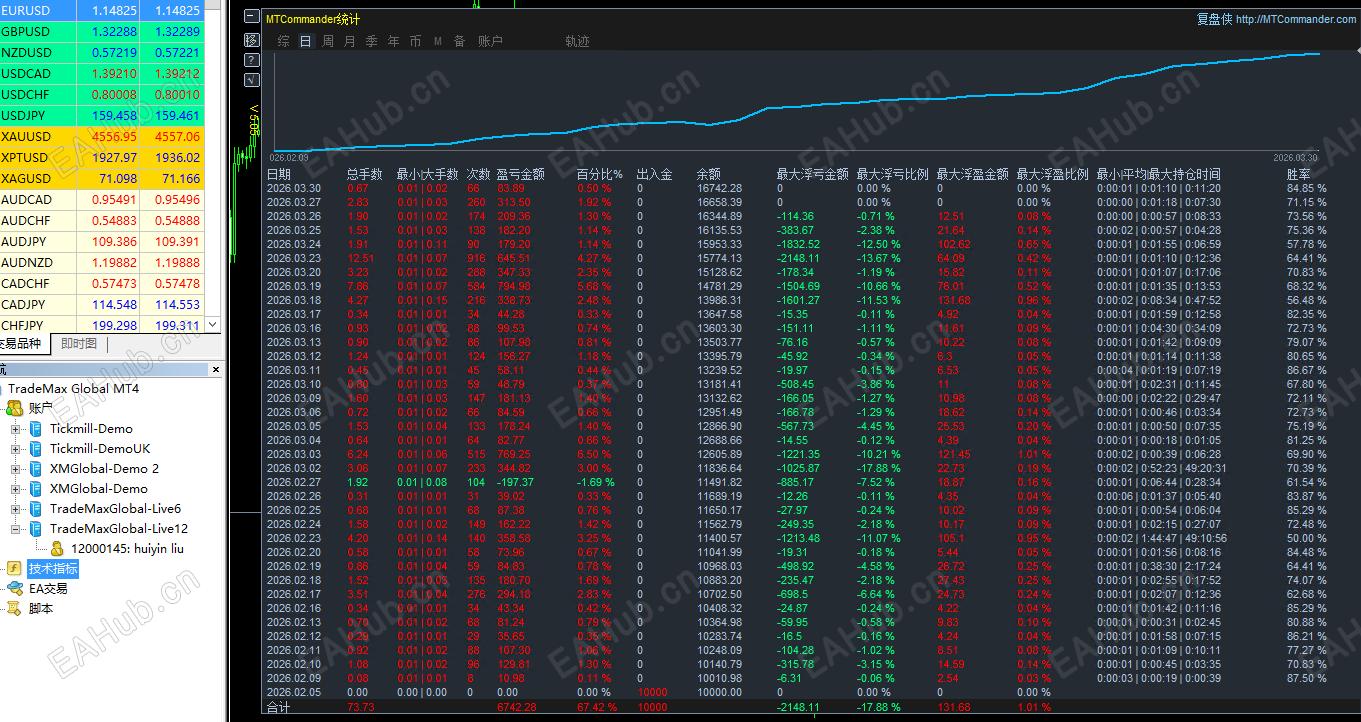This screenshot has width=1361, height=722.
Task: Open help with the question mark icon
Action: click(252, 60)
